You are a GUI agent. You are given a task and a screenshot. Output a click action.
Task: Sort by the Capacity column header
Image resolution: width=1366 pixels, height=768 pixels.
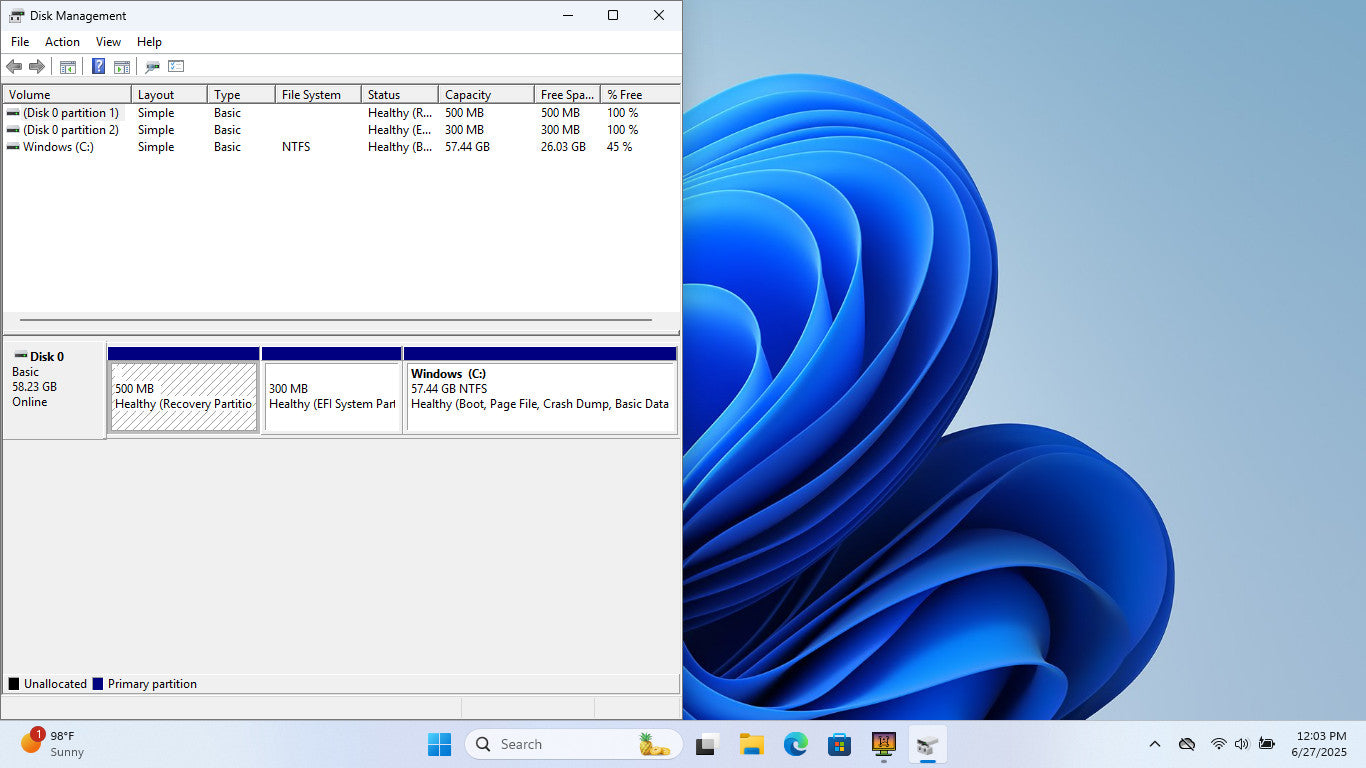pyautogui.click(x=486, y=95)
